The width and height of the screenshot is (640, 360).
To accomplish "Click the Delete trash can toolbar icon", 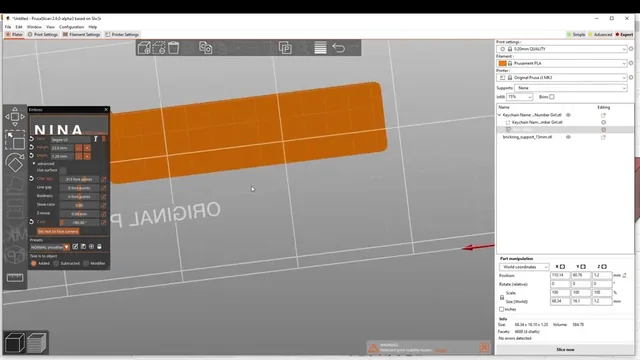I will point(173,48).
